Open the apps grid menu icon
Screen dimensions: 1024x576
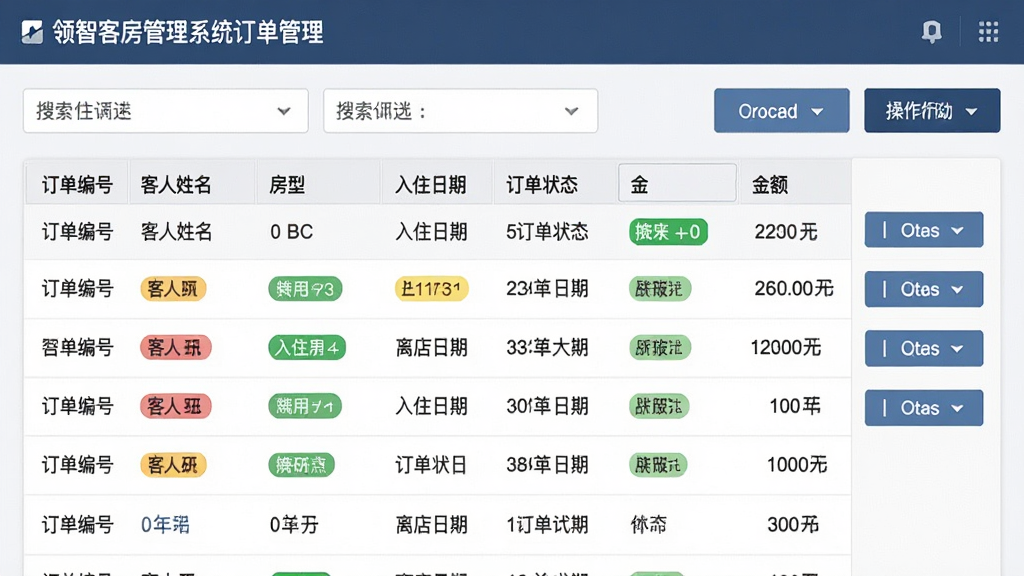[x=988, y=31]
